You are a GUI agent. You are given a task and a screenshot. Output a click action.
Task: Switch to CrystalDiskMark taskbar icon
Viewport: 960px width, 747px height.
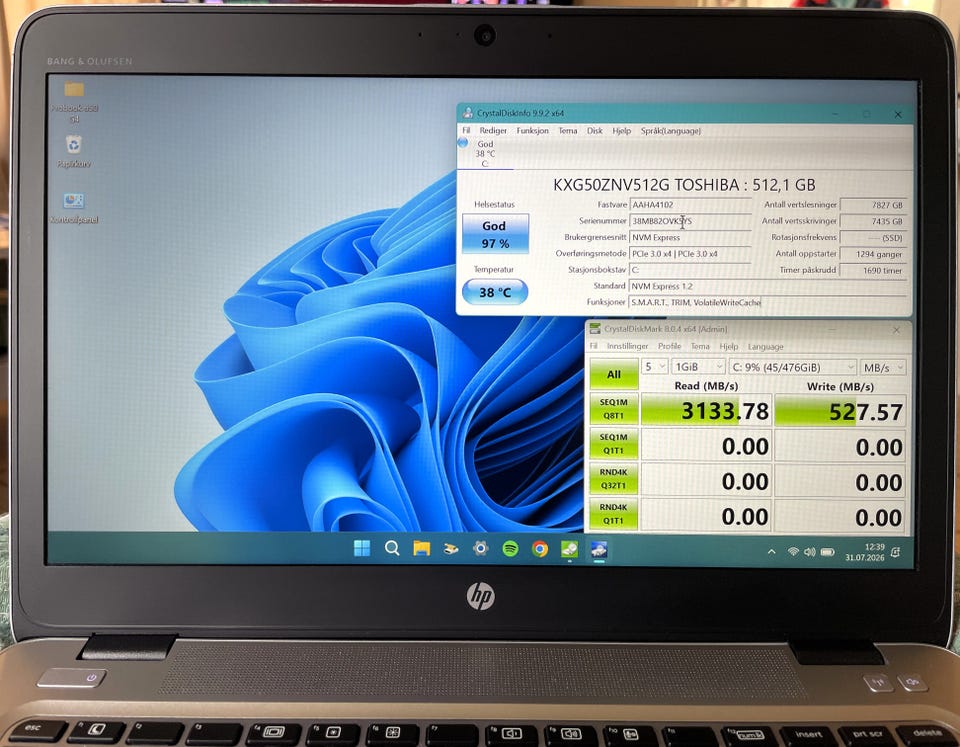(x=569, y=549)
